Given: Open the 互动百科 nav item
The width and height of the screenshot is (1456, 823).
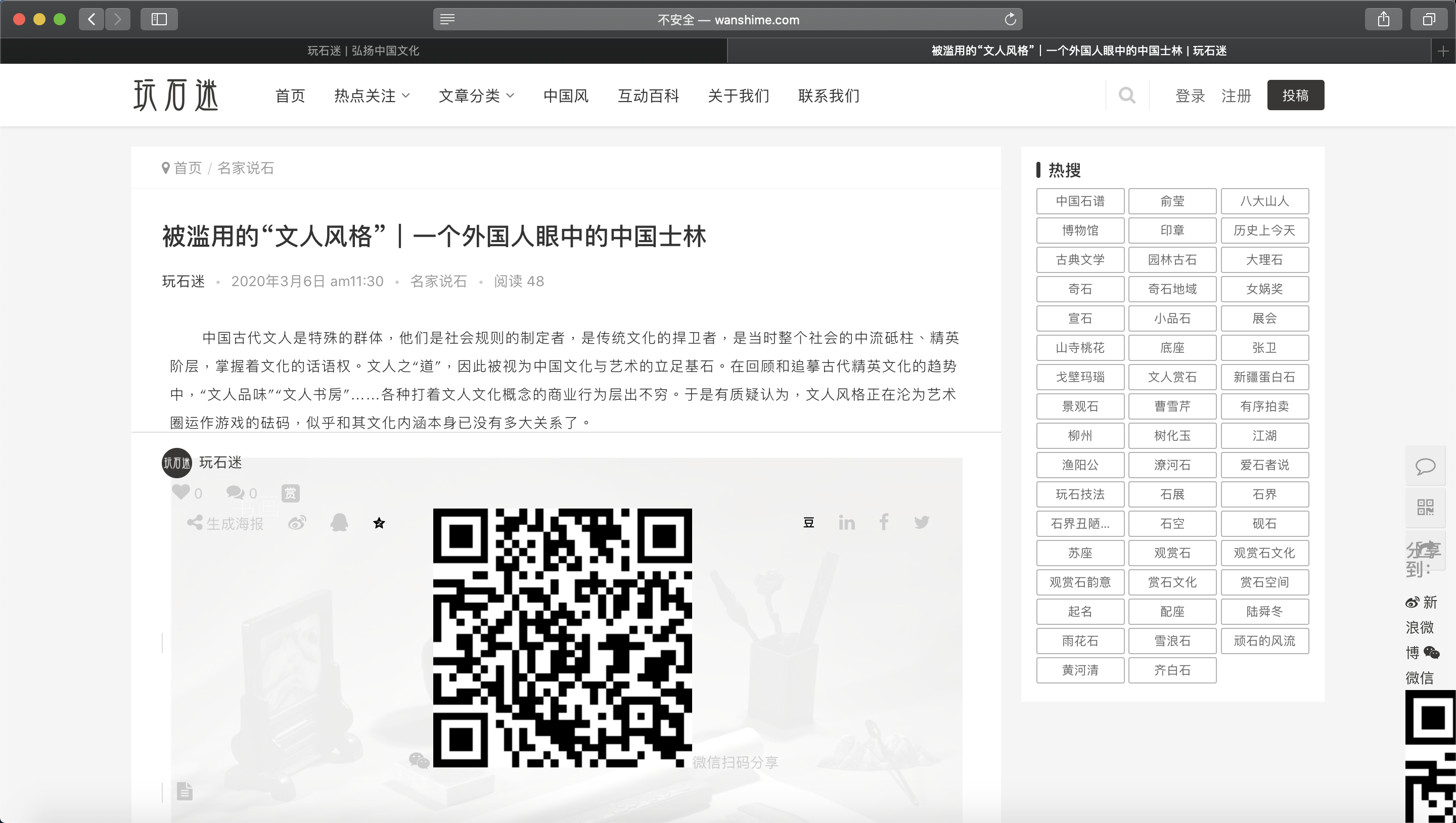Looking at the screenshot, I should pyautogui.click(x=648, y=96).
